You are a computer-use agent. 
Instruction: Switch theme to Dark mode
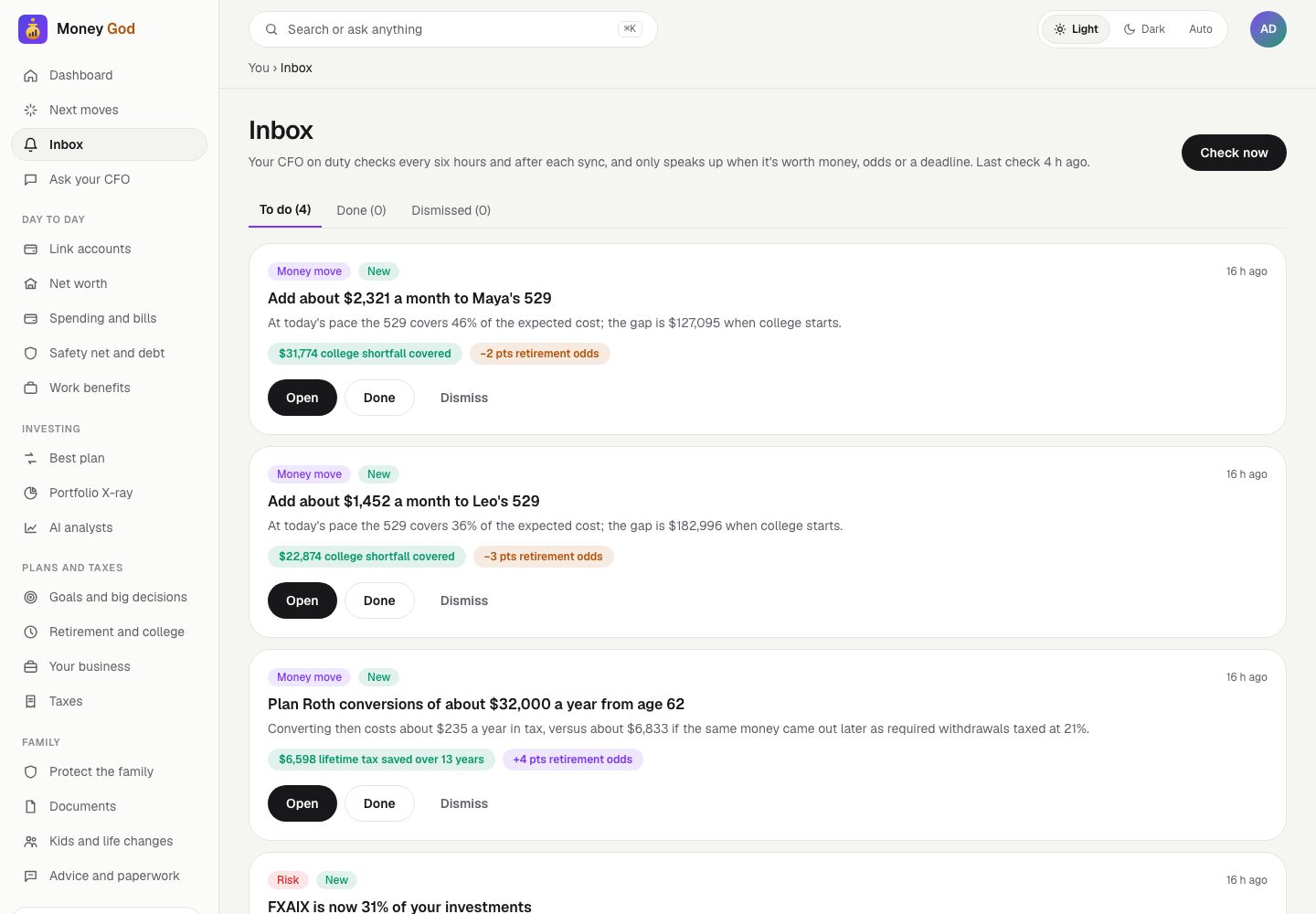click(1144, 29)
